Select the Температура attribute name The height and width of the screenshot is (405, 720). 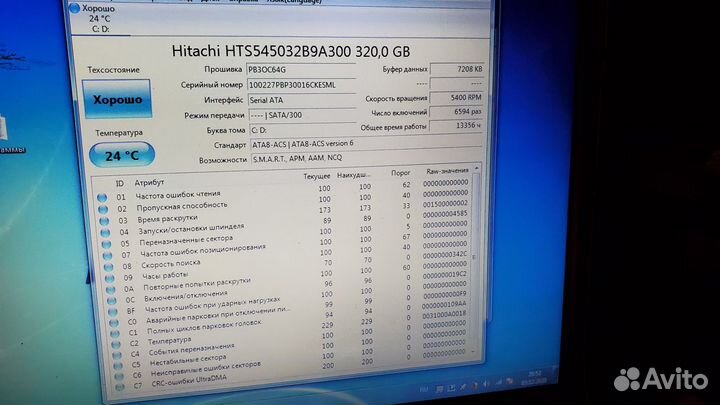[169, 341]
